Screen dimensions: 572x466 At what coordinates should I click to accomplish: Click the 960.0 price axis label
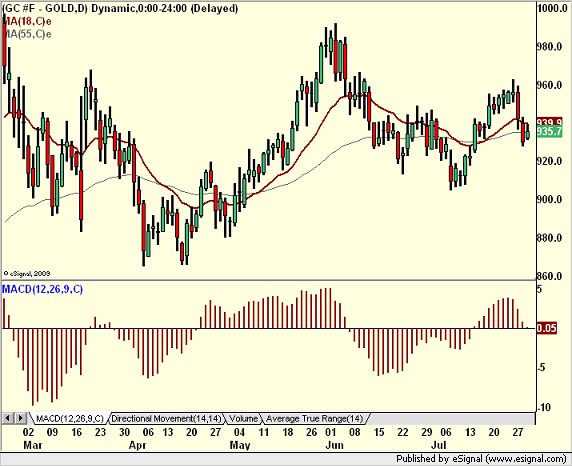click(549, 85)
